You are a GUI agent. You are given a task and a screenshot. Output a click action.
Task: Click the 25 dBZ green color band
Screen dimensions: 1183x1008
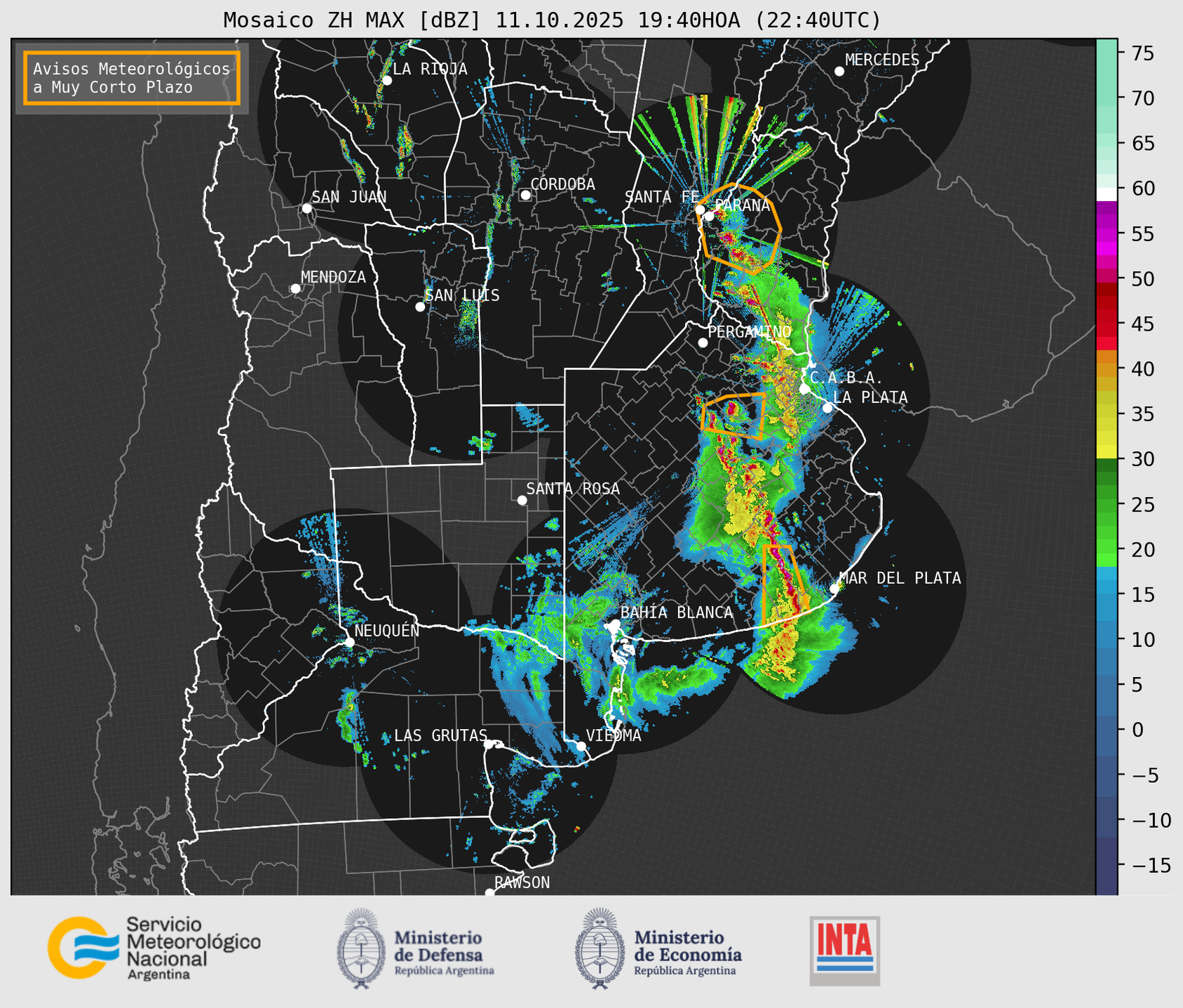click(1107, 505)
